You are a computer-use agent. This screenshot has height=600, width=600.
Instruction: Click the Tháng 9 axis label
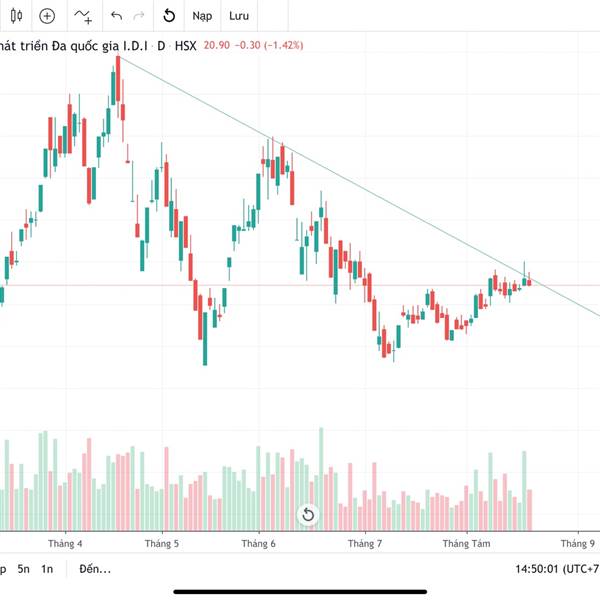(x=578, y=544)
